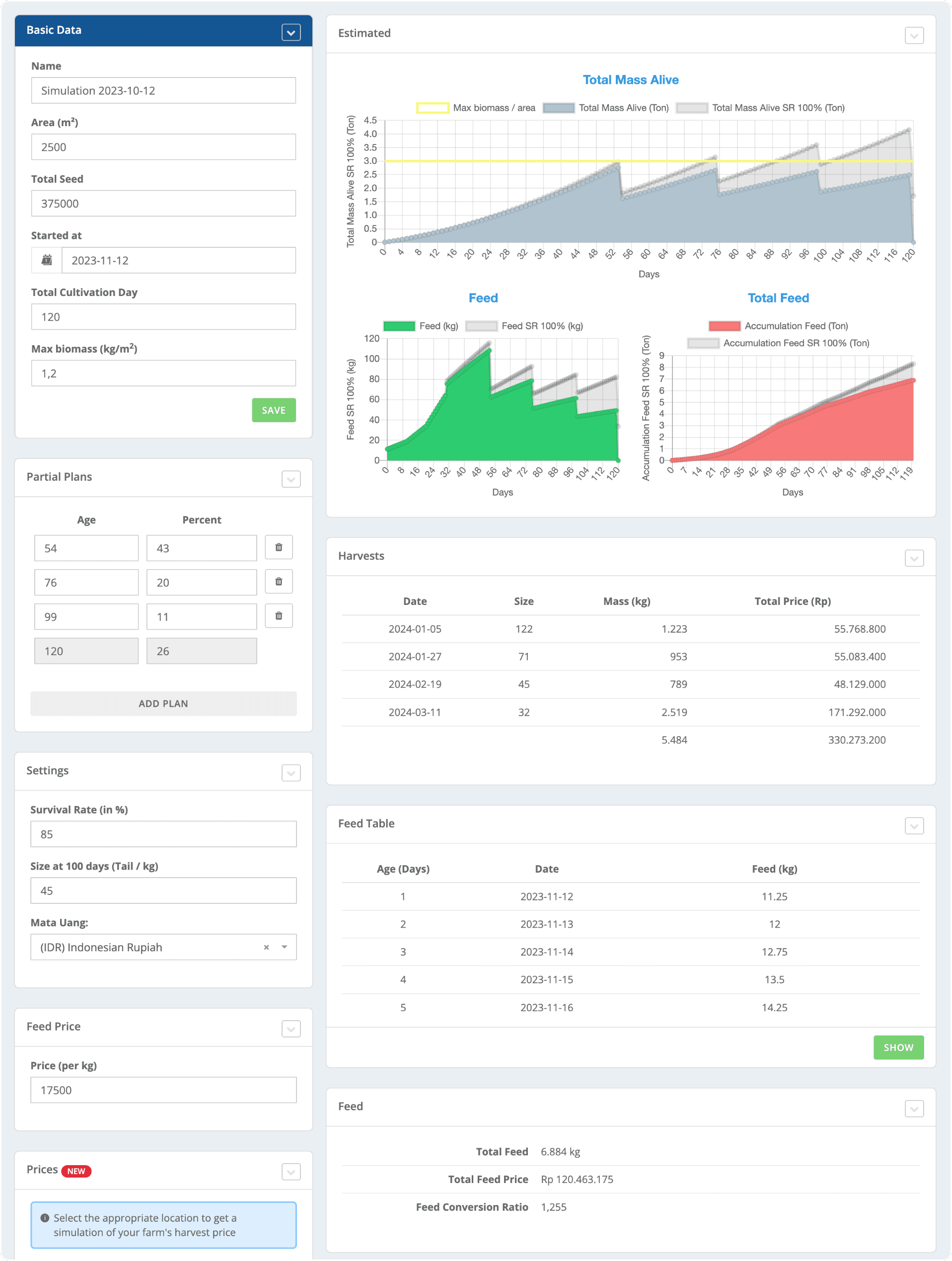This screenshot has height=1261, width=952.
Task: Click feed table date 2023-11-12
Action: pos(546,896)
